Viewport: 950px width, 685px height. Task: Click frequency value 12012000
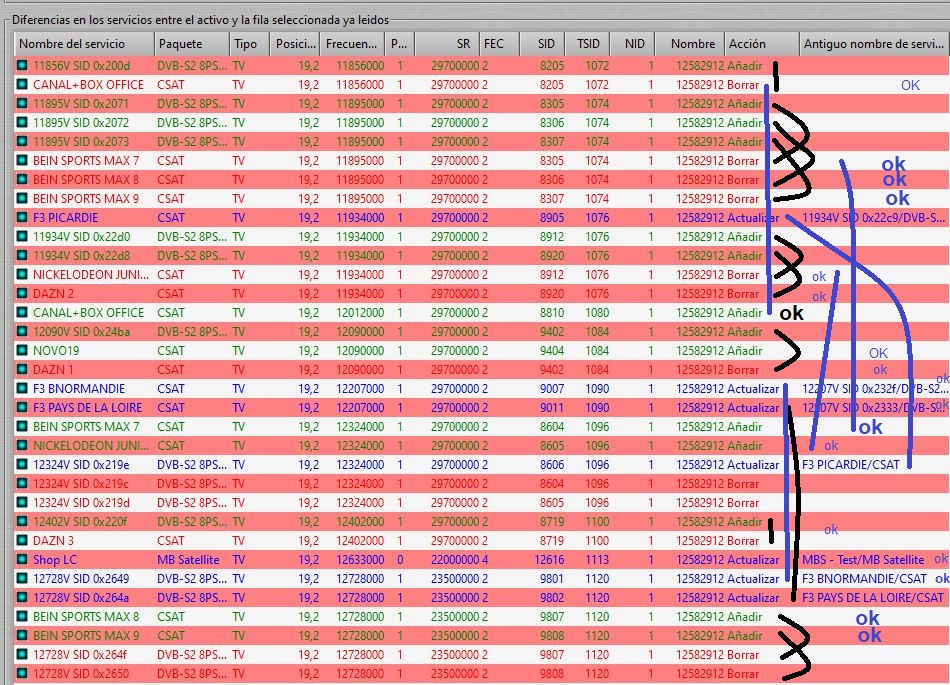point(360,313)
